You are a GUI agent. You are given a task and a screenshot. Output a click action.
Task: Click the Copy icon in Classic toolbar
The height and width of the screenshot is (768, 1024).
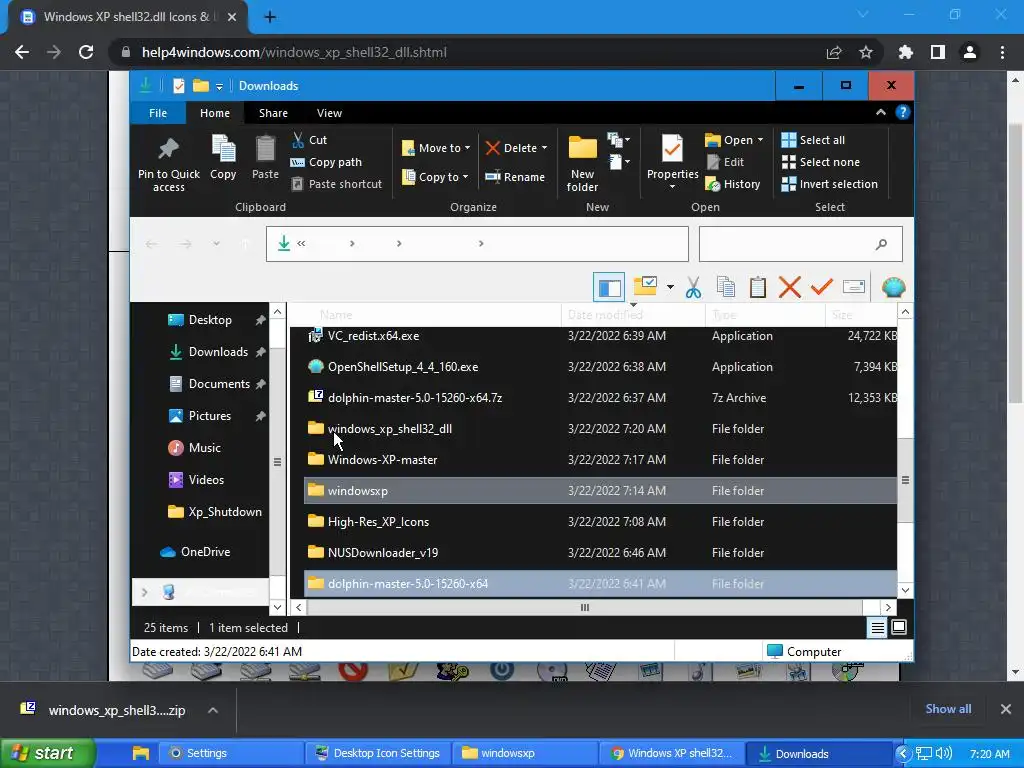[725, 287]
